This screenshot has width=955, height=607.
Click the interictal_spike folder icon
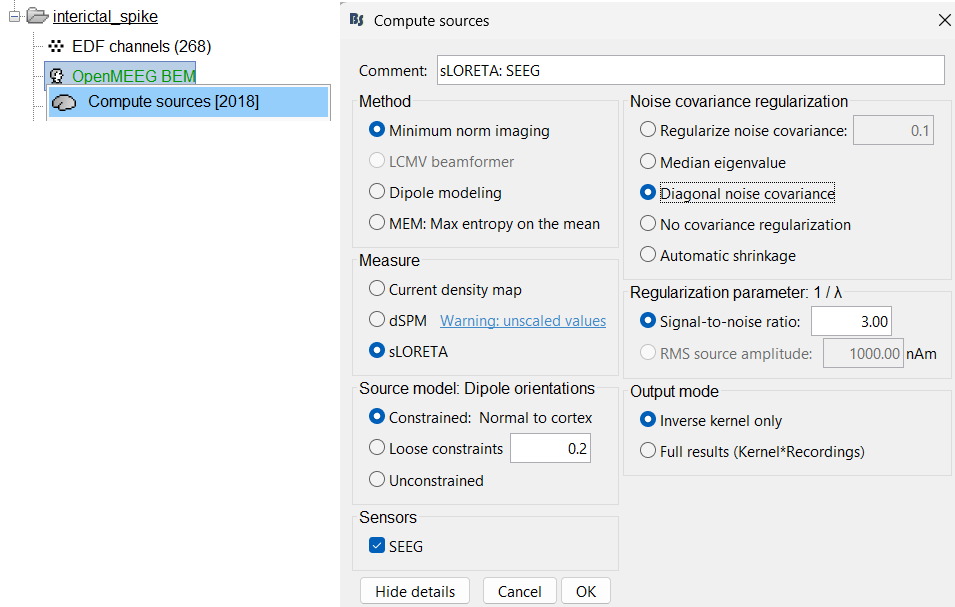pyautogui.click(x=37, y=16)
